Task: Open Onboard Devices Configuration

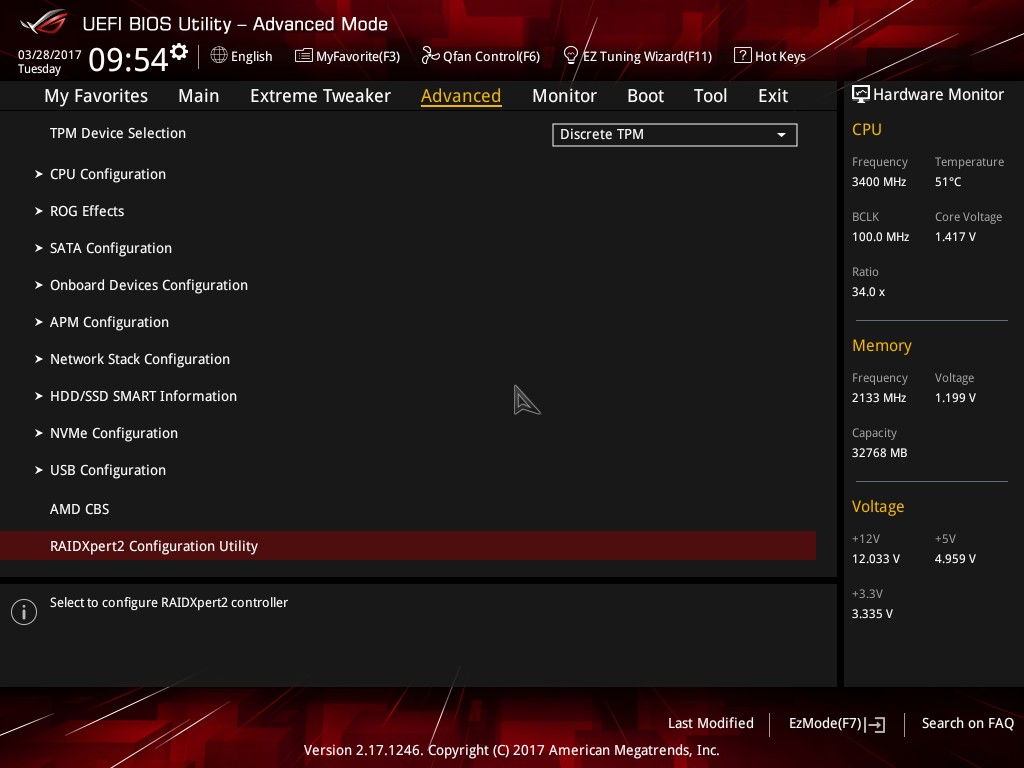Action: [x=148, y=285]
